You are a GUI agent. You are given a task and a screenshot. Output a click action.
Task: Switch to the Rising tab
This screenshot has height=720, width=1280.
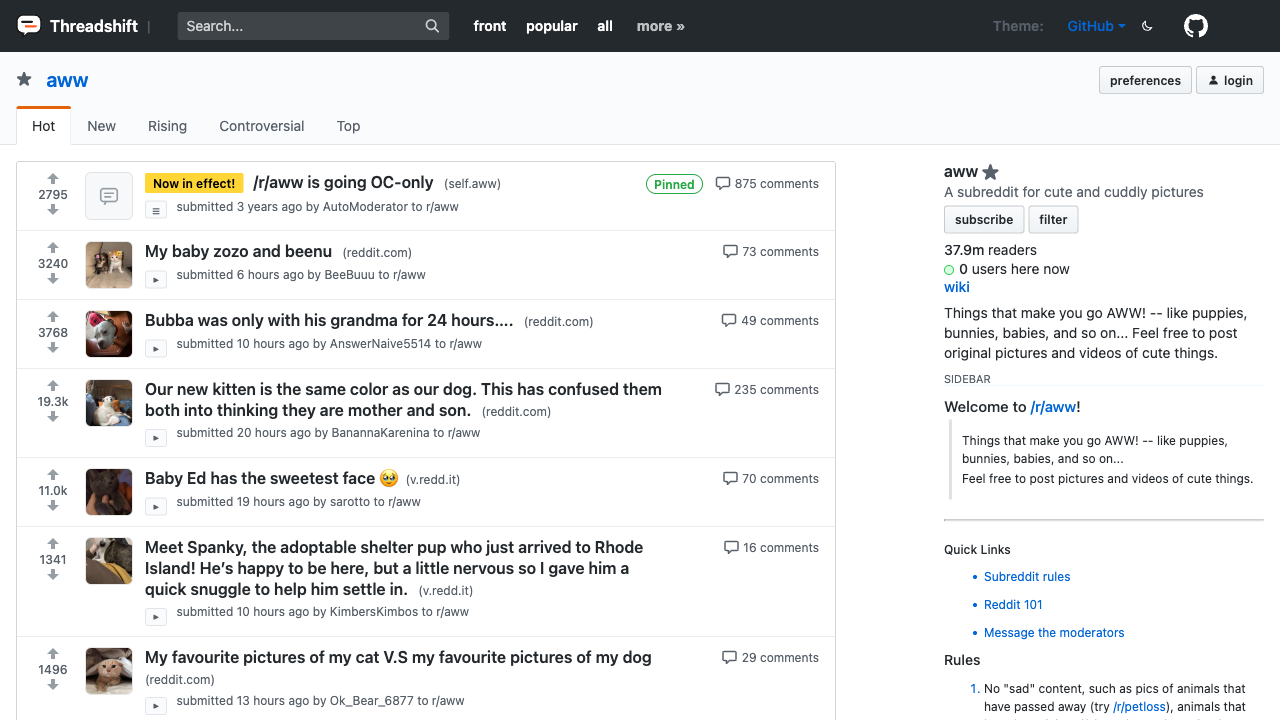[x=167, y=126]
